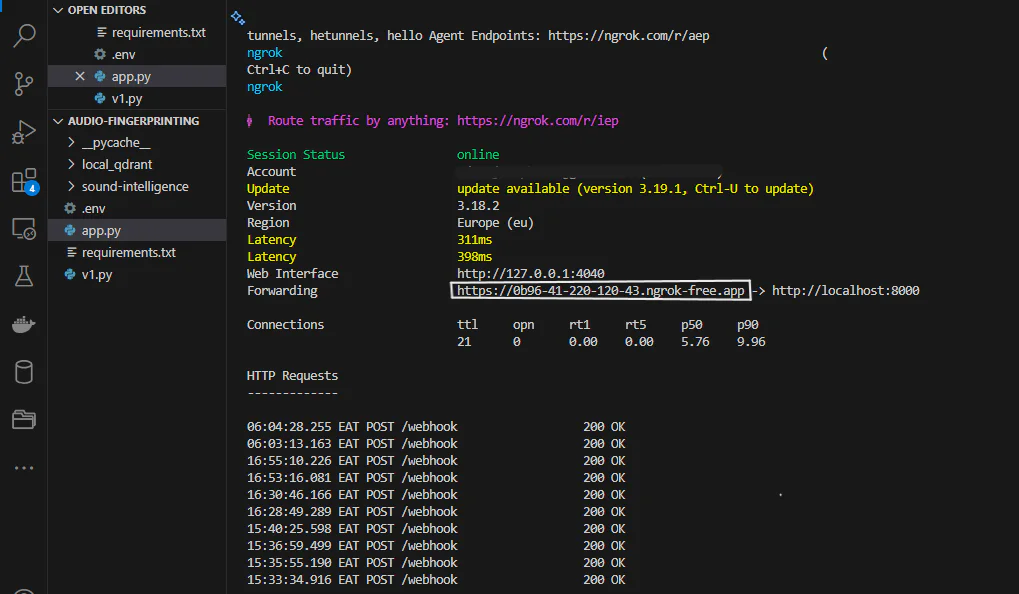This screenshot has height=594, width=1019.
Task: Click the p90 value 9.96
Action: coord(751,342)
